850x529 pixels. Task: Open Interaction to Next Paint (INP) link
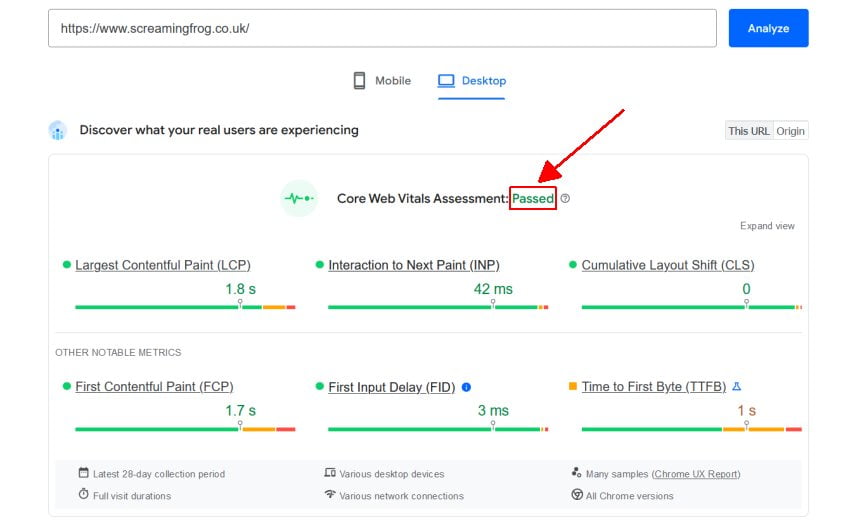(414, 265)
